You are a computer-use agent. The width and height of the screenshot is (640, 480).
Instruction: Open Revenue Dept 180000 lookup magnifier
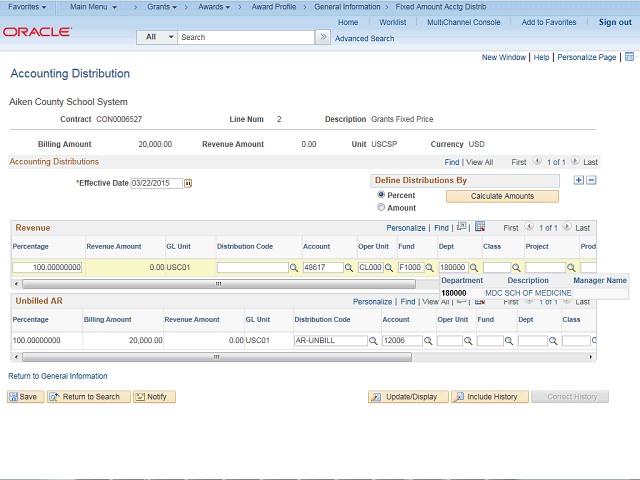473,268
